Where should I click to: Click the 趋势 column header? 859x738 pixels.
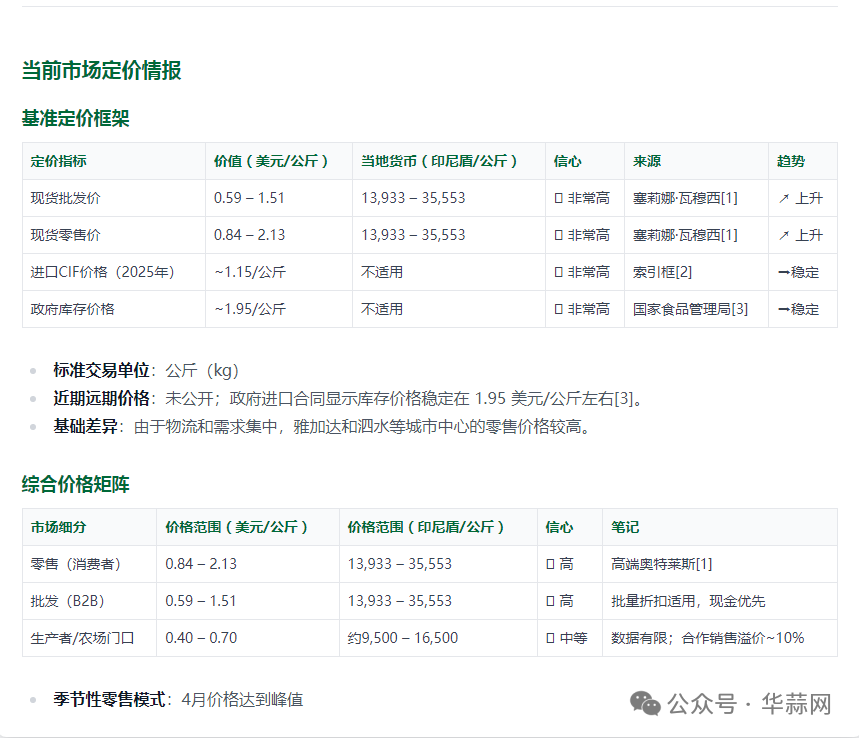pyautogui.click(x=791, y=161)
